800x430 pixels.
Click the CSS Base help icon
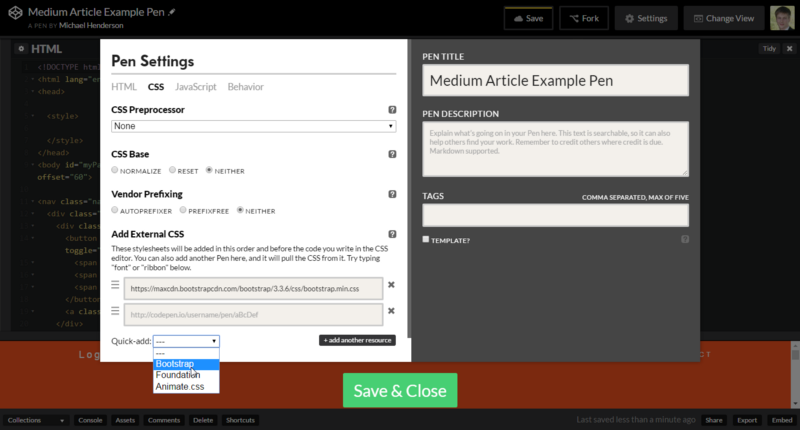pyautogui.click(x=392, y=155)
